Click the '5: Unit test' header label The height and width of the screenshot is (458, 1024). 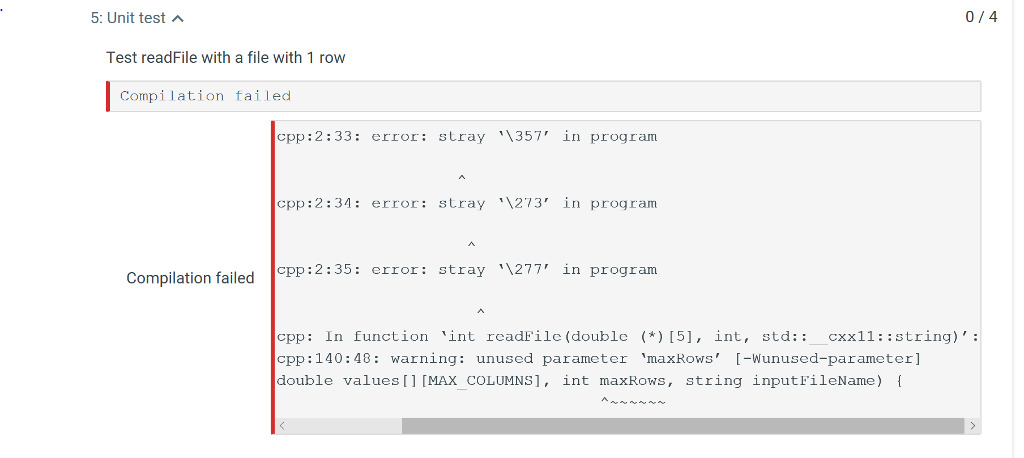pyautogui.click(x=129, y=19)
